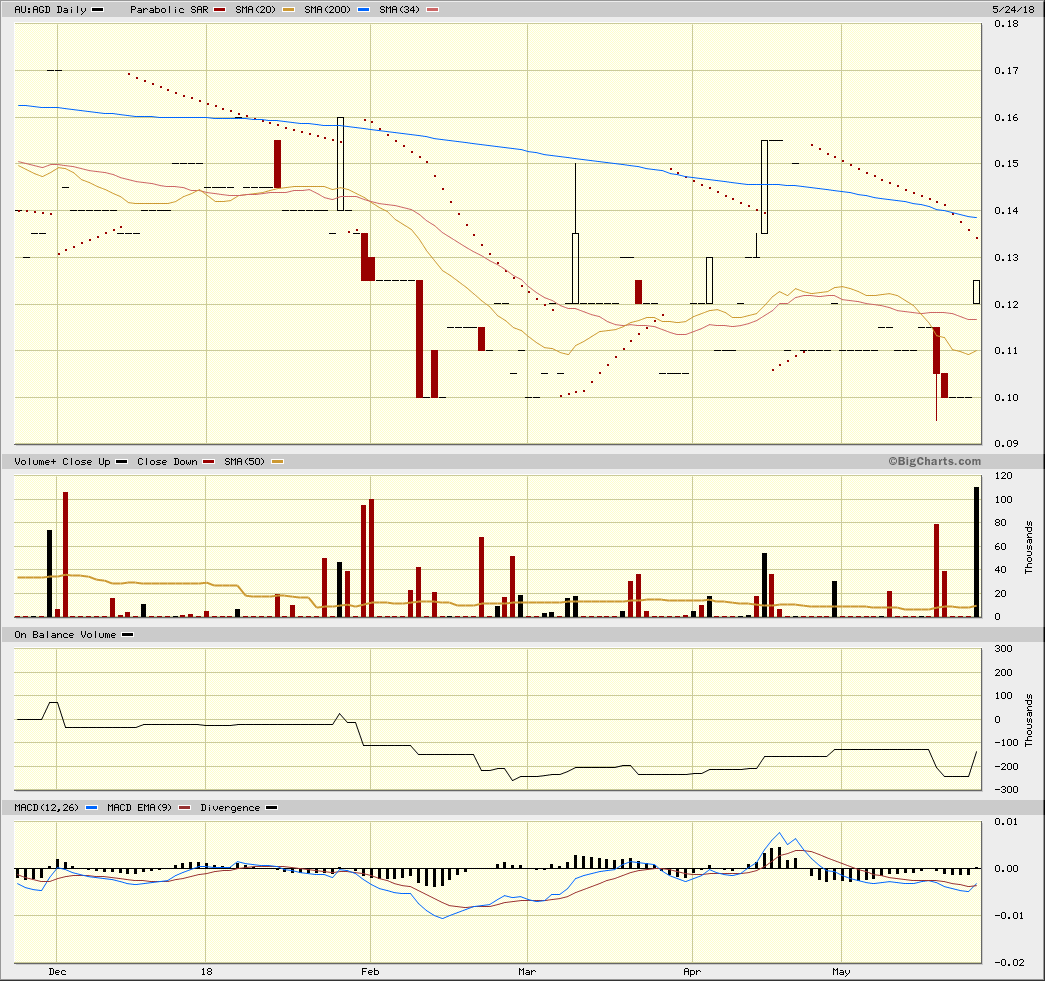Click the SMA(20) legend label

tap(255, 9)
